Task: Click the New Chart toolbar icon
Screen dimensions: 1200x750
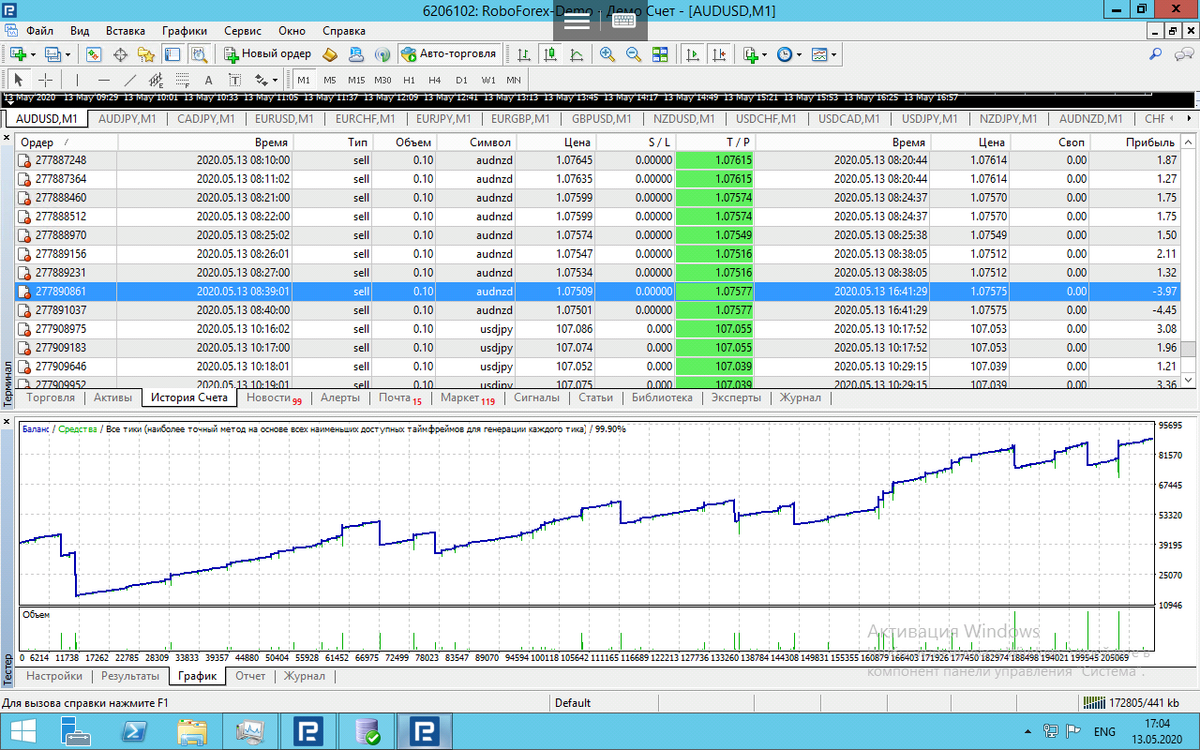Action: click(18, 54)
